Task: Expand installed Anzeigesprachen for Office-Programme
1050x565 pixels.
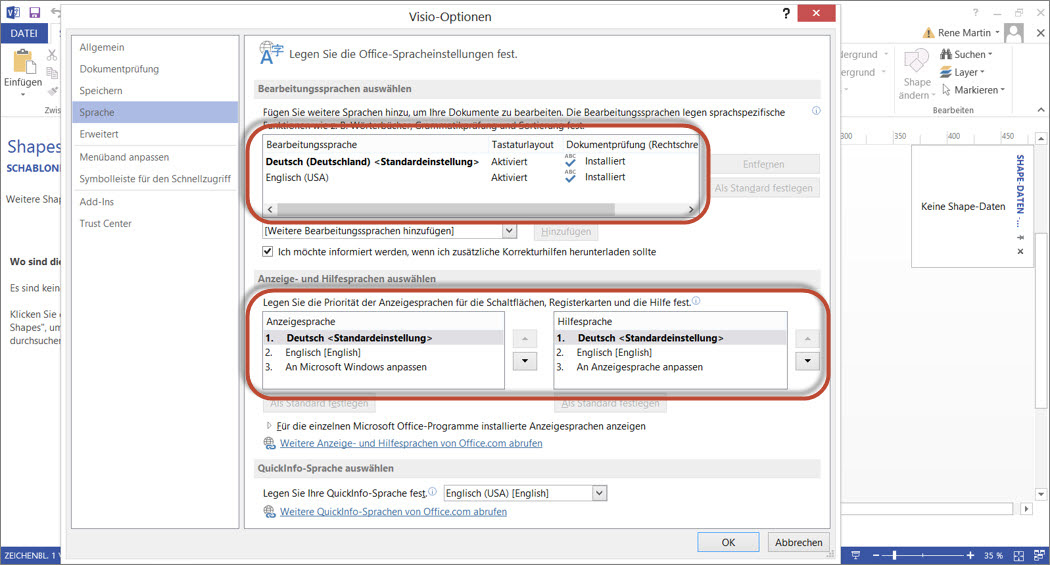Action: [x=269, y=426]
